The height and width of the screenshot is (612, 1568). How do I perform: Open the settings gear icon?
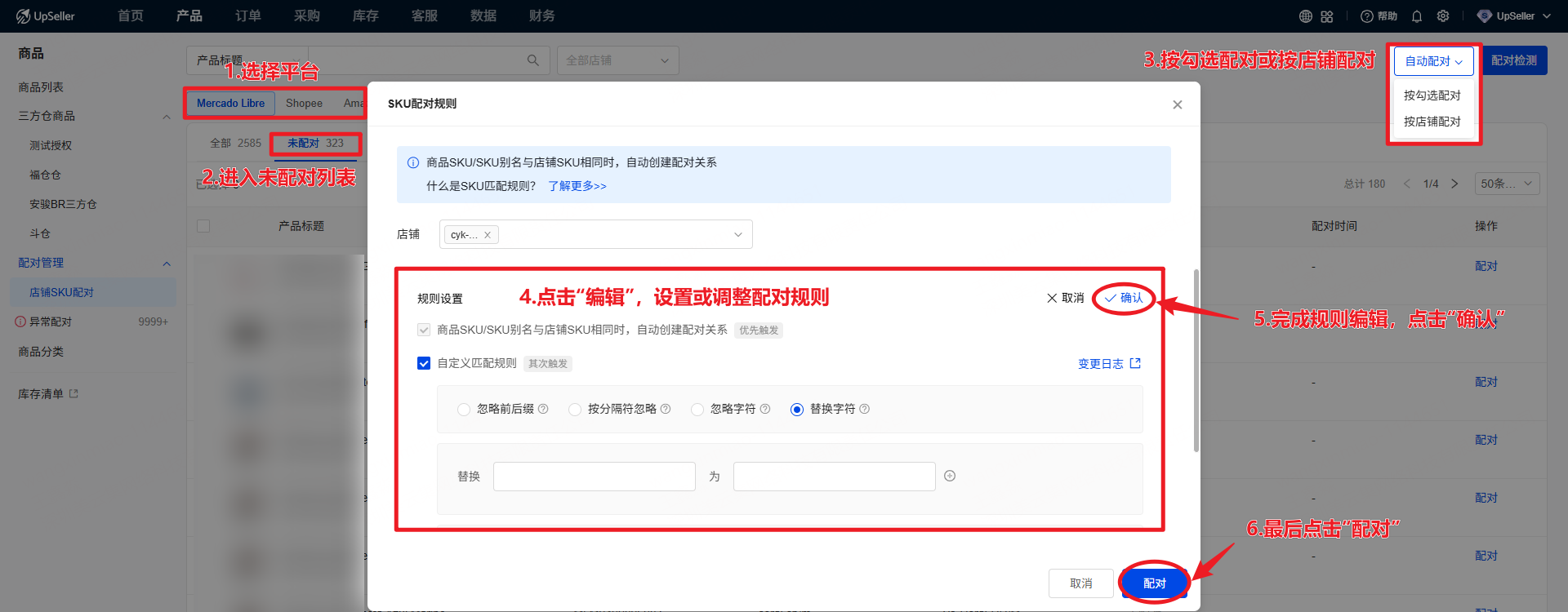(x=1443, y=16)
